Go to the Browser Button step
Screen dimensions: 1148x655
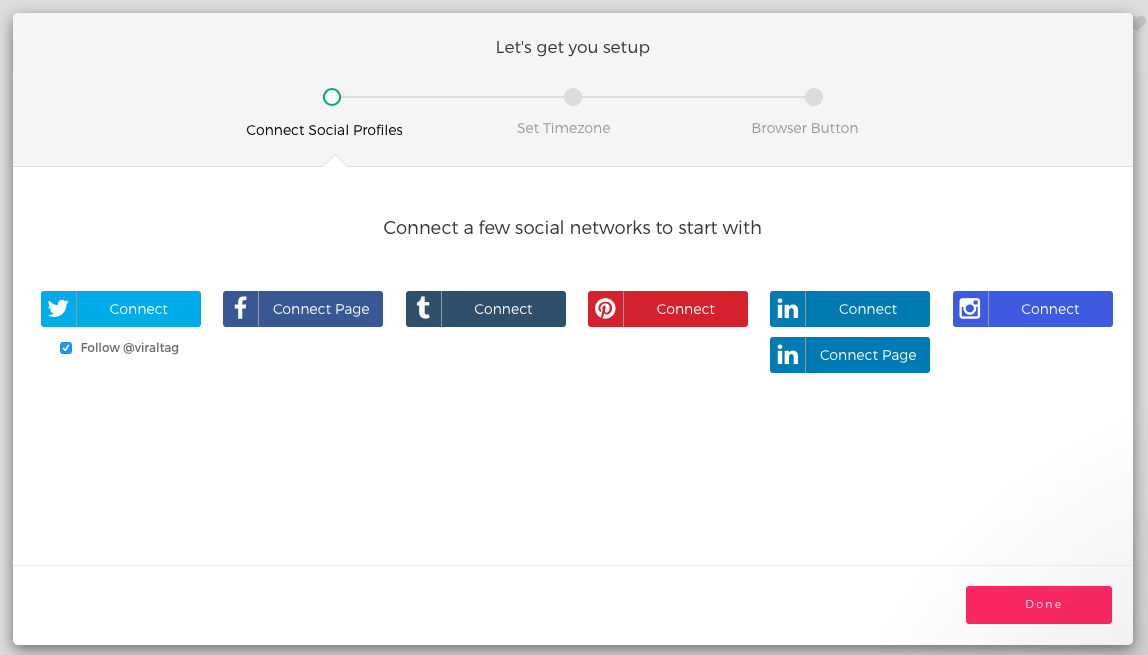(805, 128)
